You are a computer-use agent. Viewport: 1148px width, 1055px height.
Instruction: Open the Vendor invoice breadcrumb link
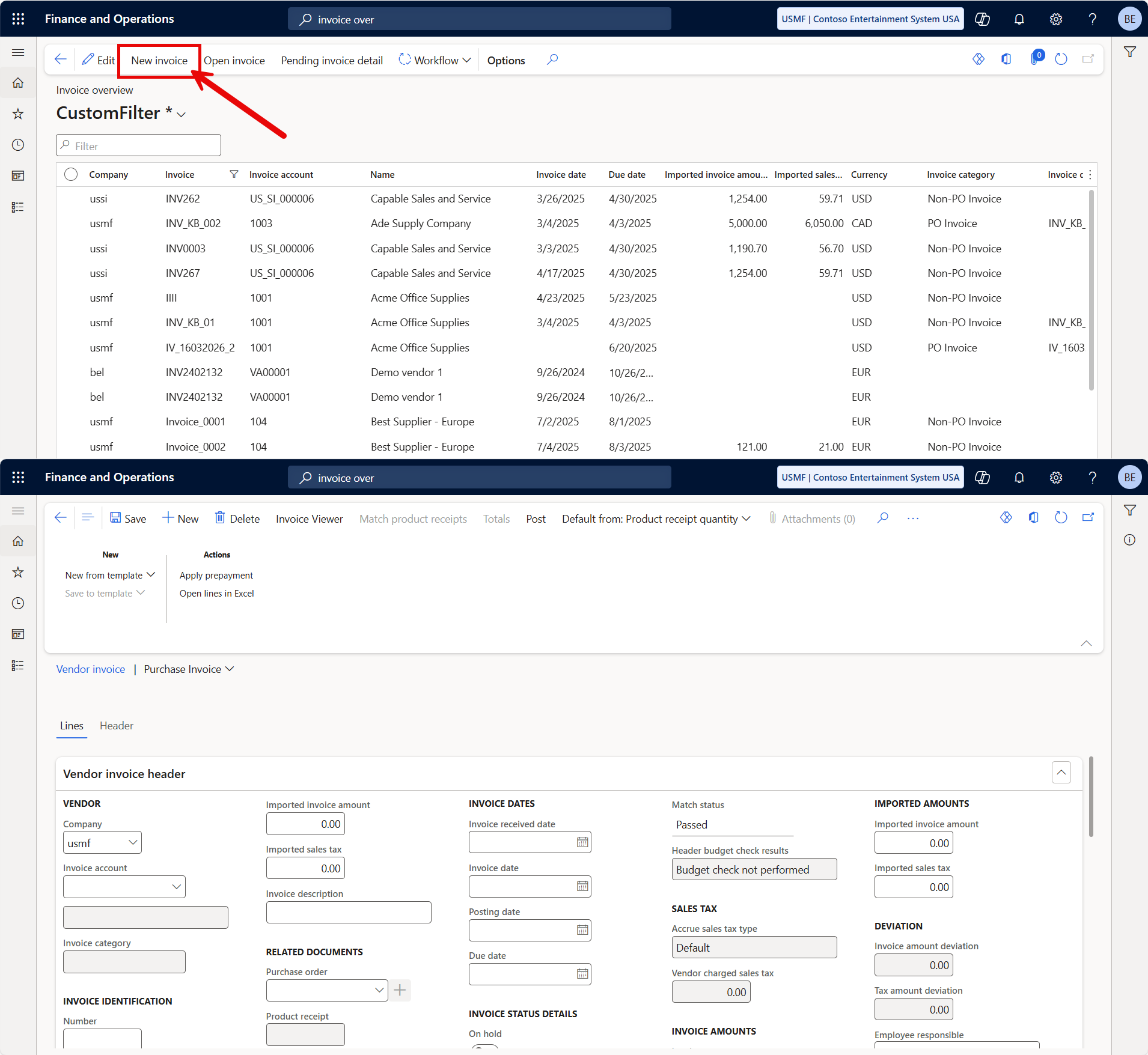[91, 669]
